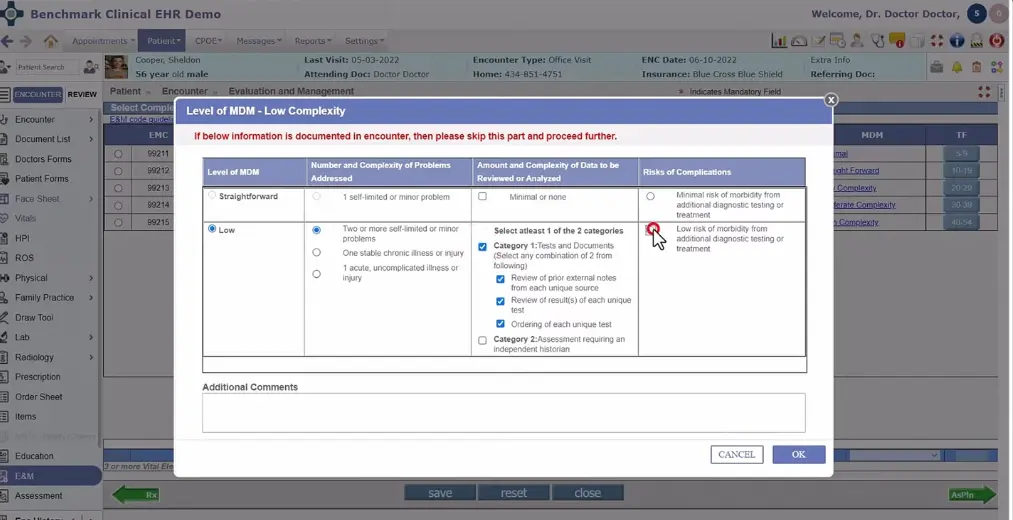1013x520 pixels.
Task: Choose Two or more self-limited problems
Action: (317, 229)
